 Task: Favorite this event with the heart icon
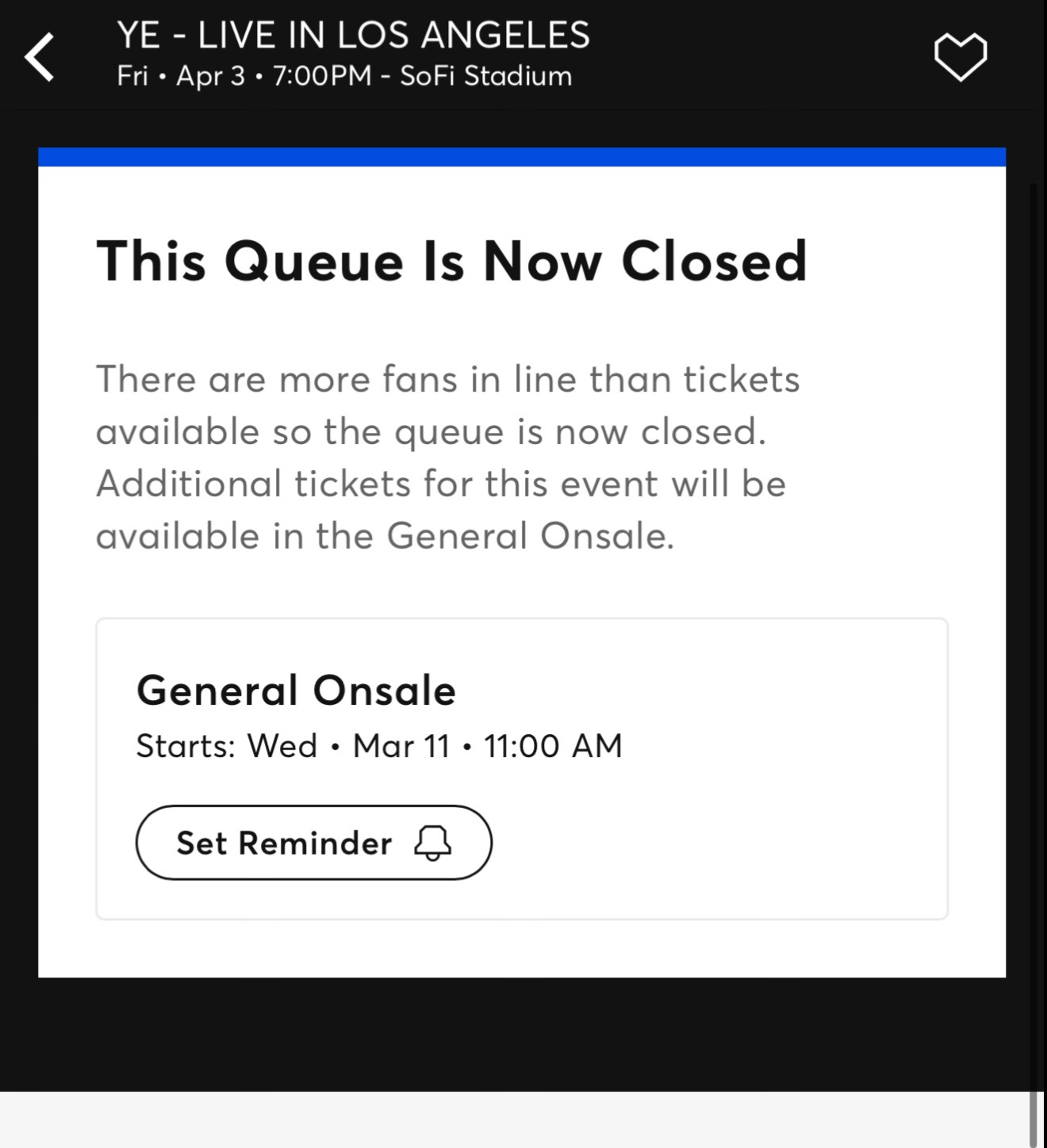click(960, 57)
